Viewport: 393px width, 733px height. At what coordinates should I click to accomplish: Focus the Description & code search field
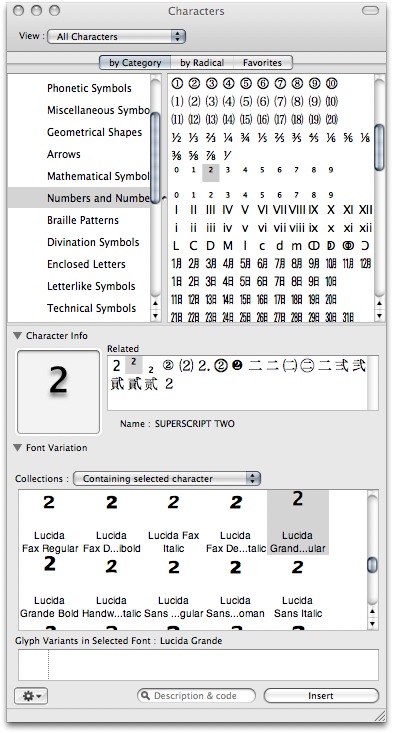(x=196, y=696)
